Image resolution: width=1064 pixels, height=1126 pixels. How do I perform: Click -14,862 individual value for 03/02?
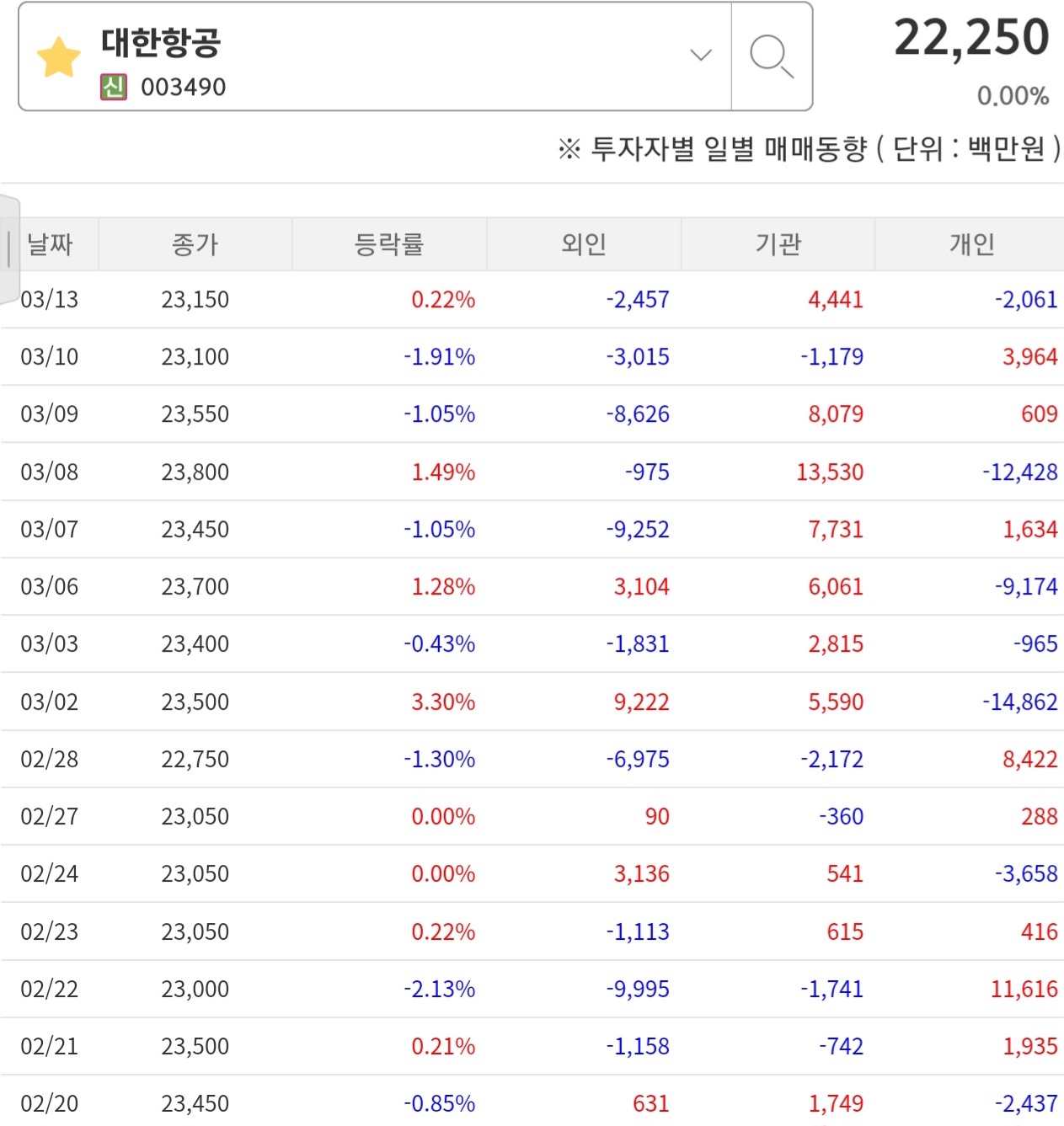pos(1019,702)
